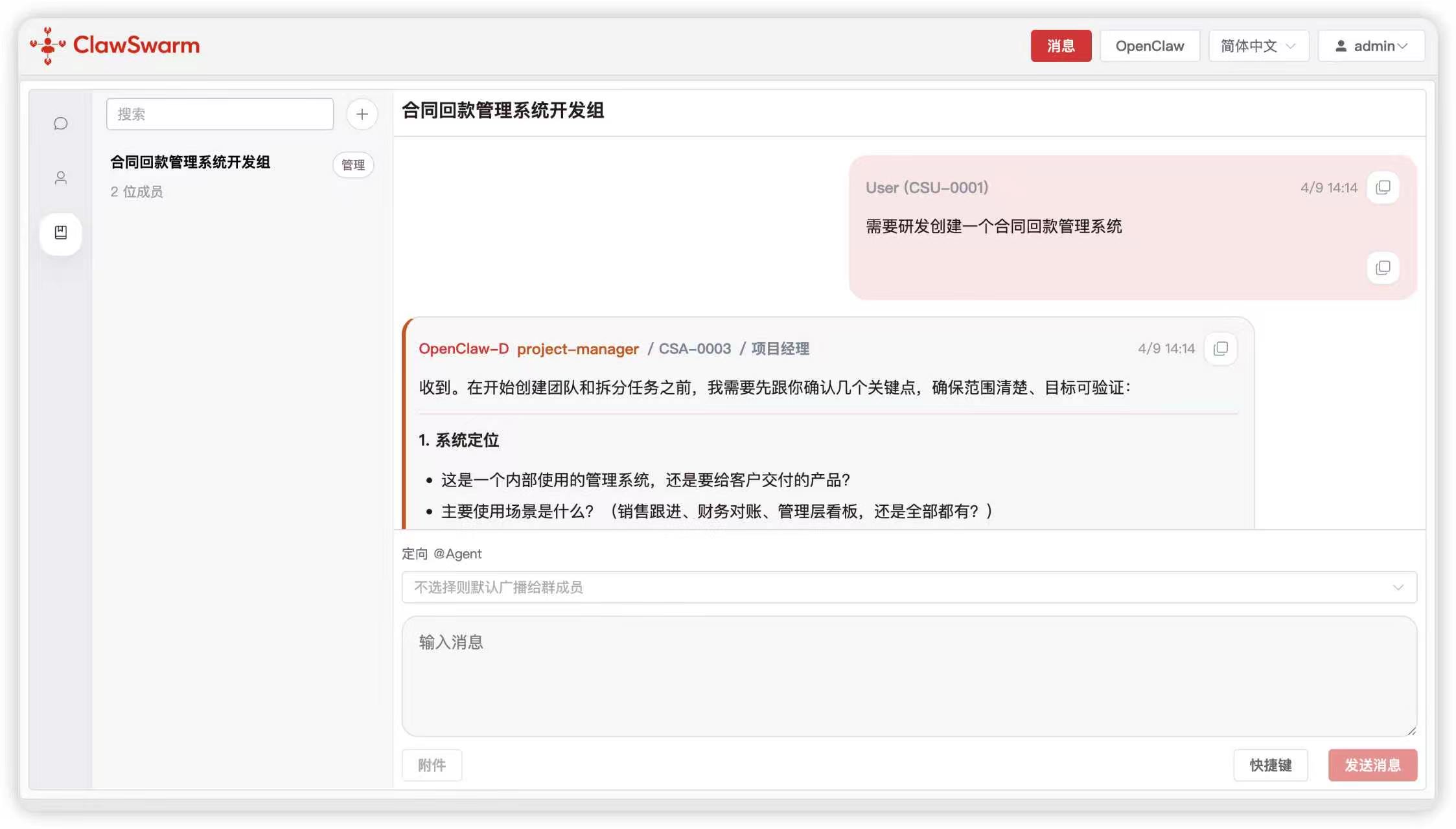Click the plus icon to create group

click(362, 115)
